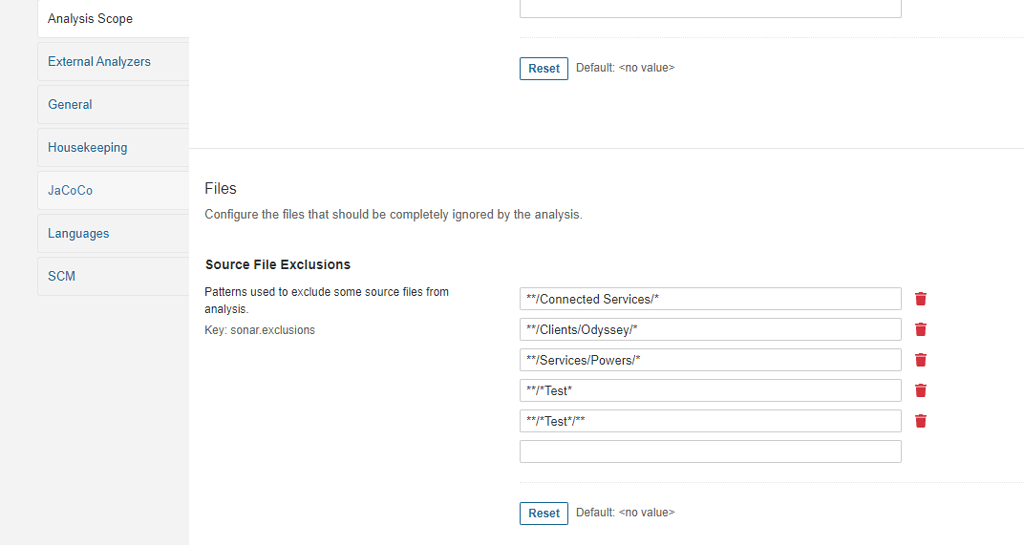Edit the **/Clients/Odyssey/* pattern field

click(x=710, y=330)
